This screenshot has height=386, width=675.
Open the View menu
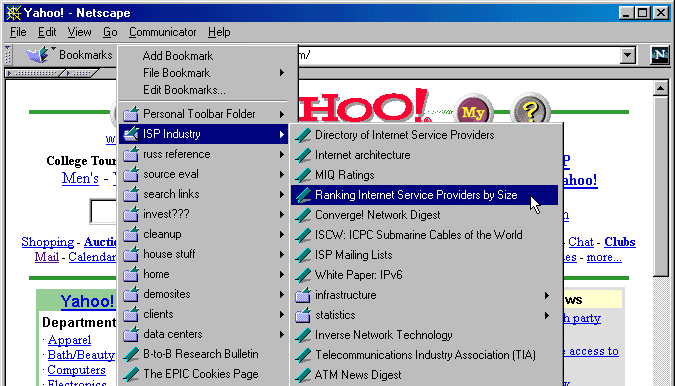[x=79, y=32]
